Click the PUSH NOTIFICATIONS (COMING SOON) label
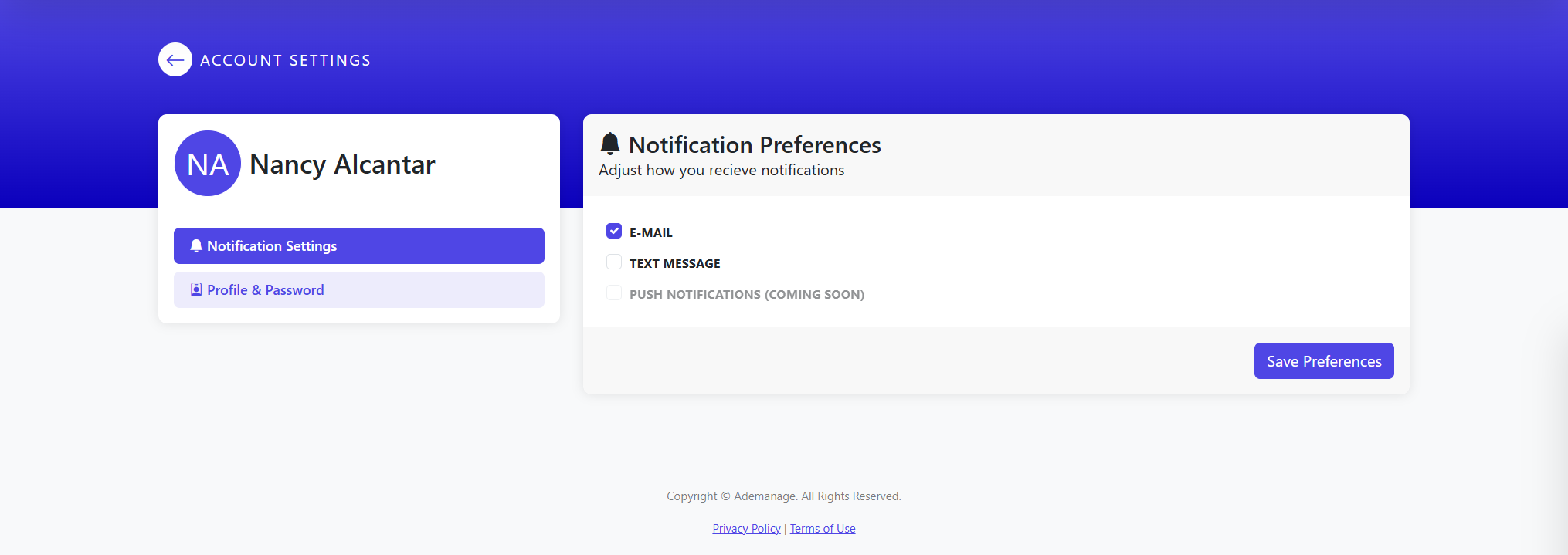The width and height of the screenshot is (1568, 555). [746, 294]
